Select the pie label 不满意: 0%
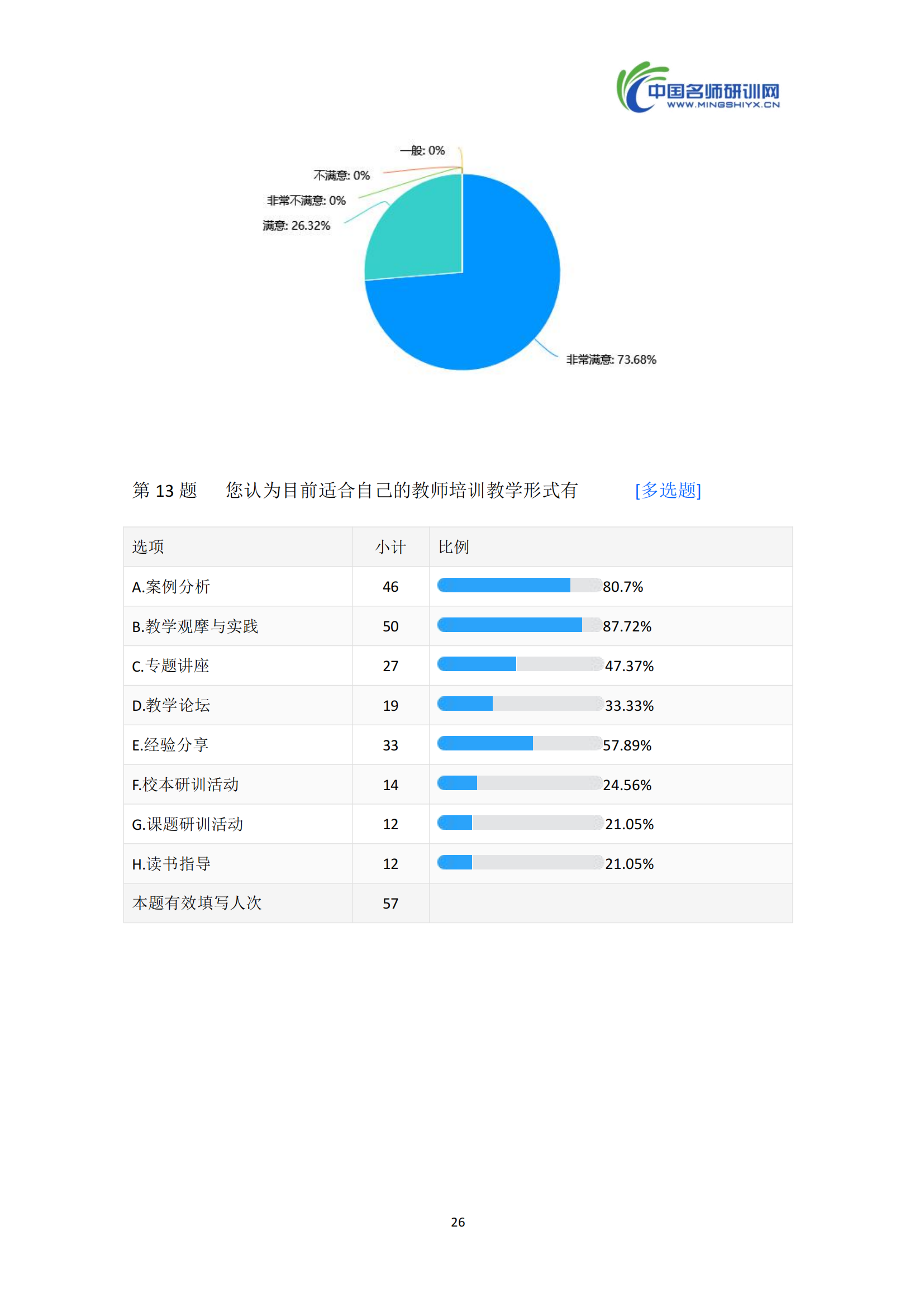Image resolution: width=924 pixels, height=1307 pixels. pyautogui.click(x=341, y=175)
